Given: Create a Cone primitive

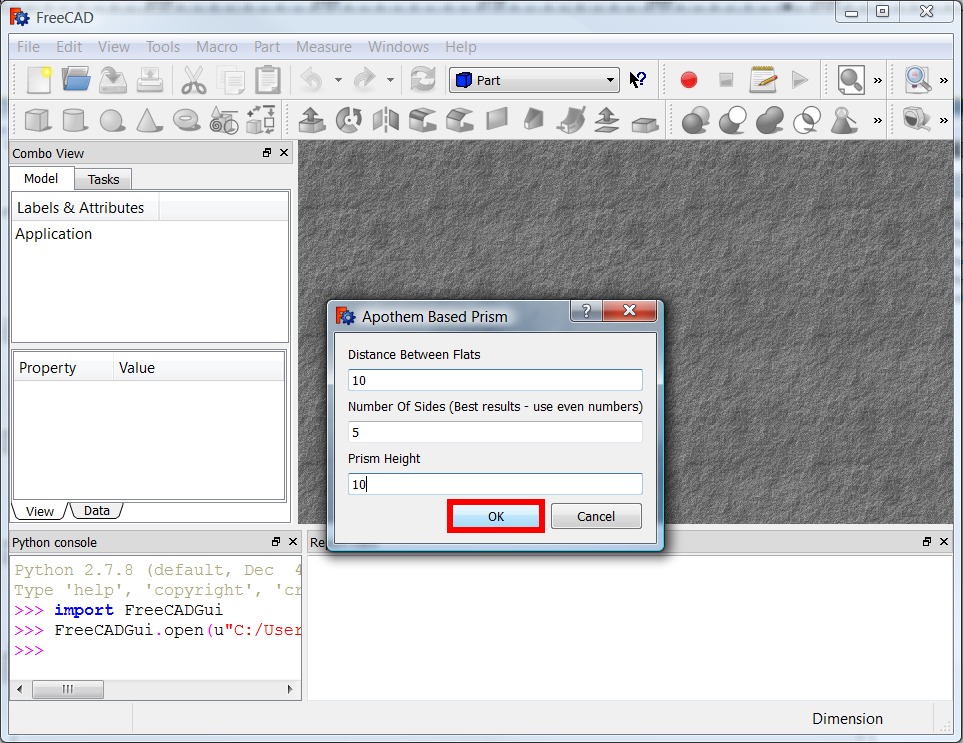Looking at the screenshot, I should pos(149,120).
